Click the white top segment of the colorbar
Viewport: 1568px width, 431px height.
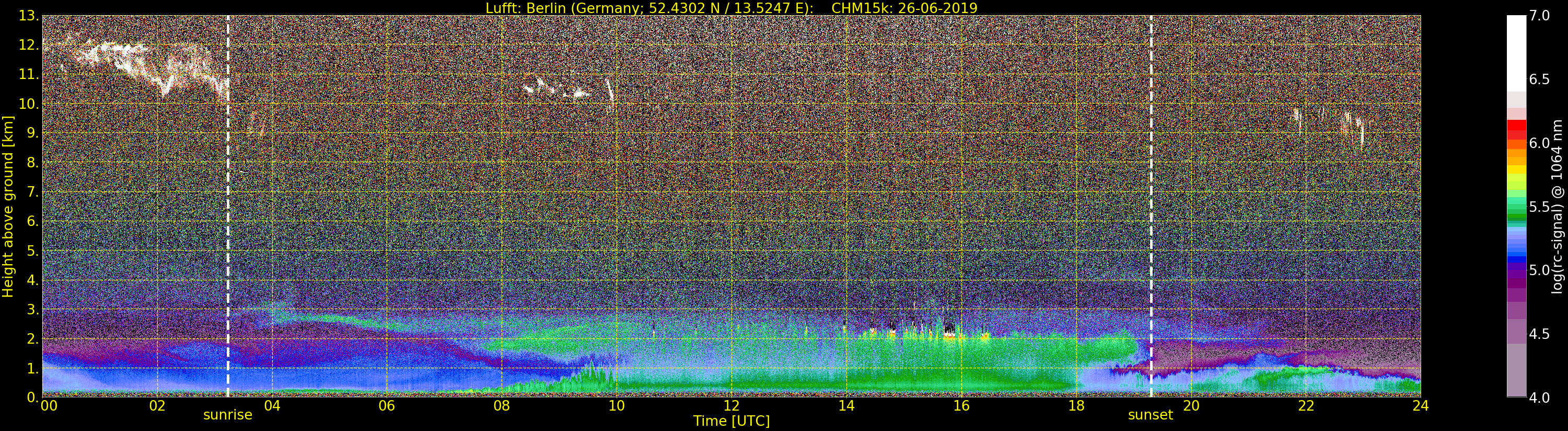tap(1516, 54)
